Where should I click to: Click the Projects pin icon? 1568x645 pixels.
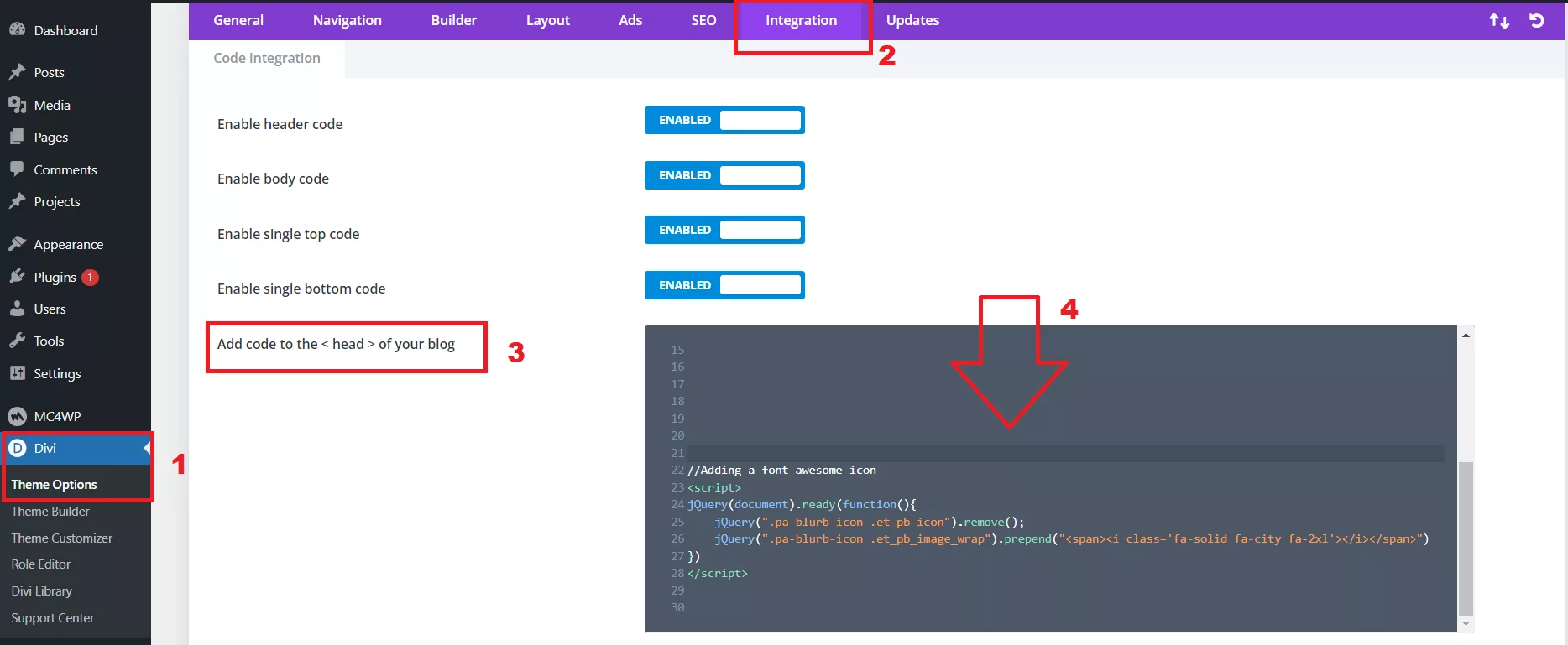point(17,201)
